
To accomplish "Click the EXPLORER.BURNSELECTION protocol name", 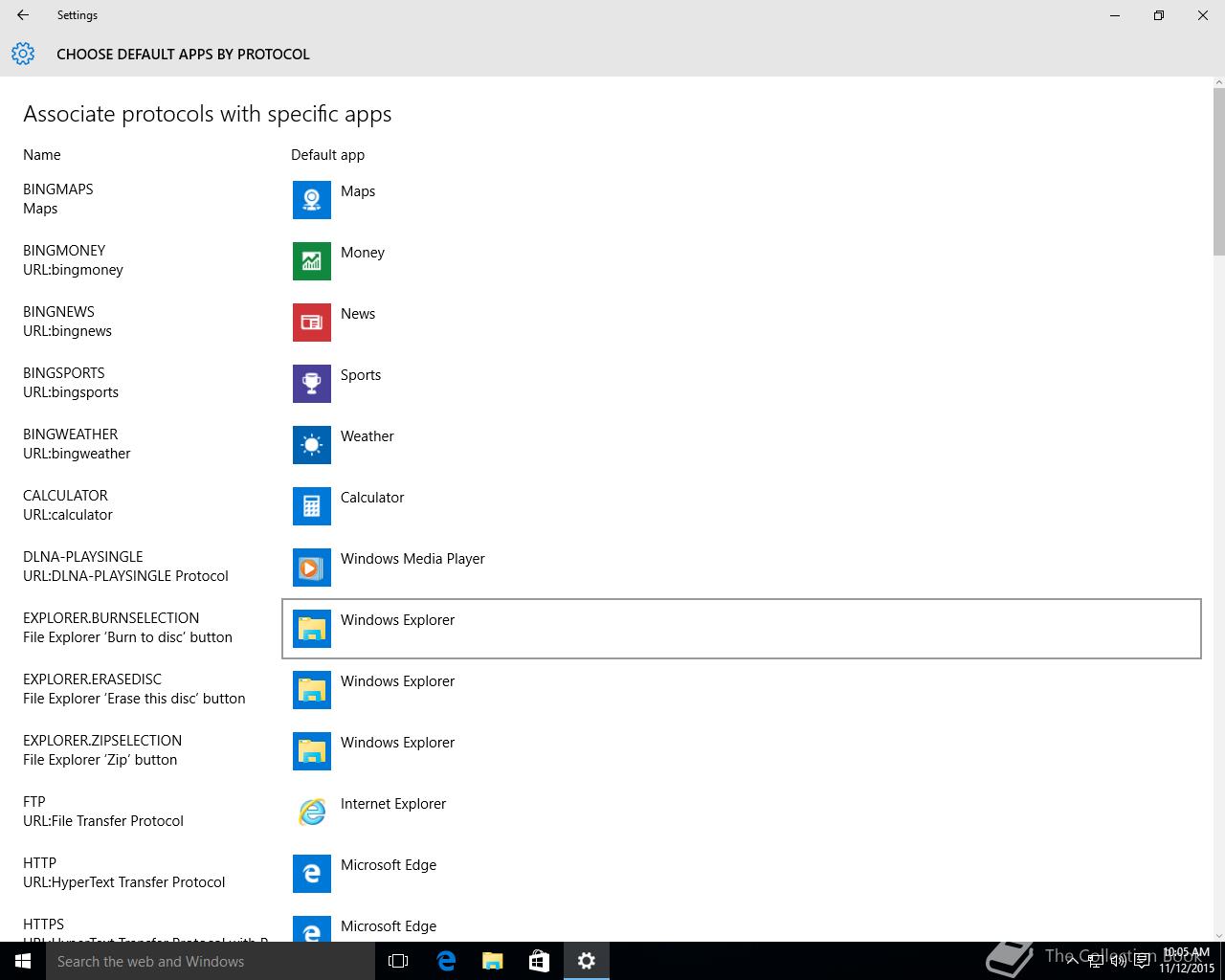I will pyautogui.click(x=111, y=618).
